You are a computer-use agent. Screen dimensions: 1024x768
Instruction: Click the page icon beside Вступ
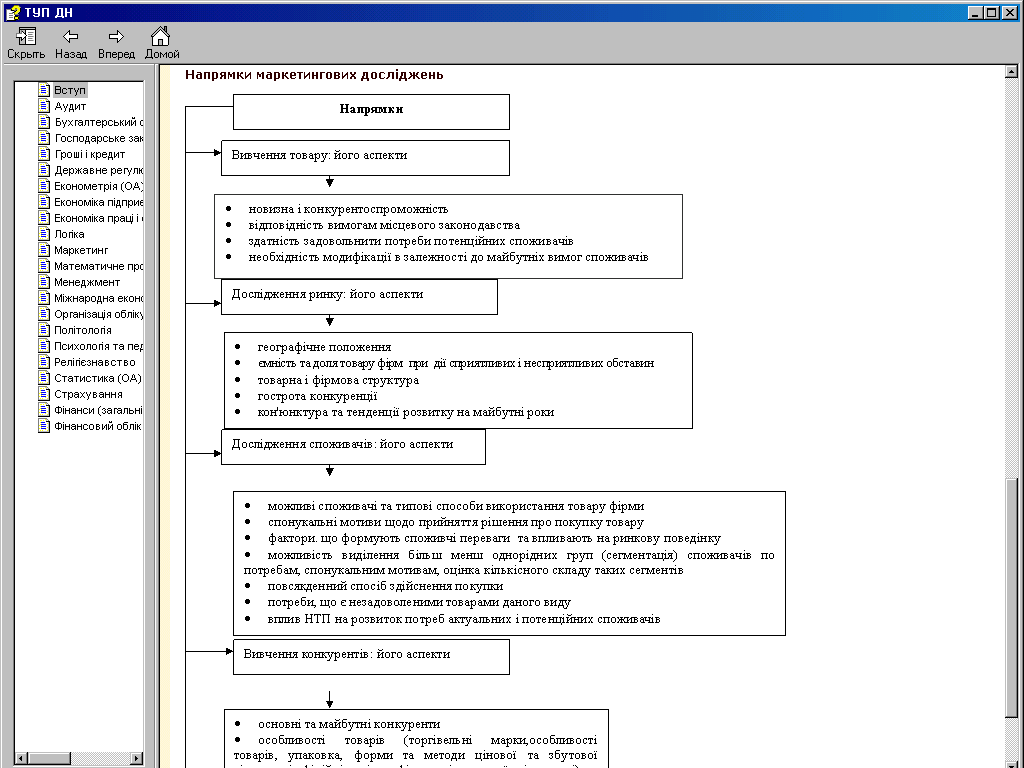pos(44,90)
